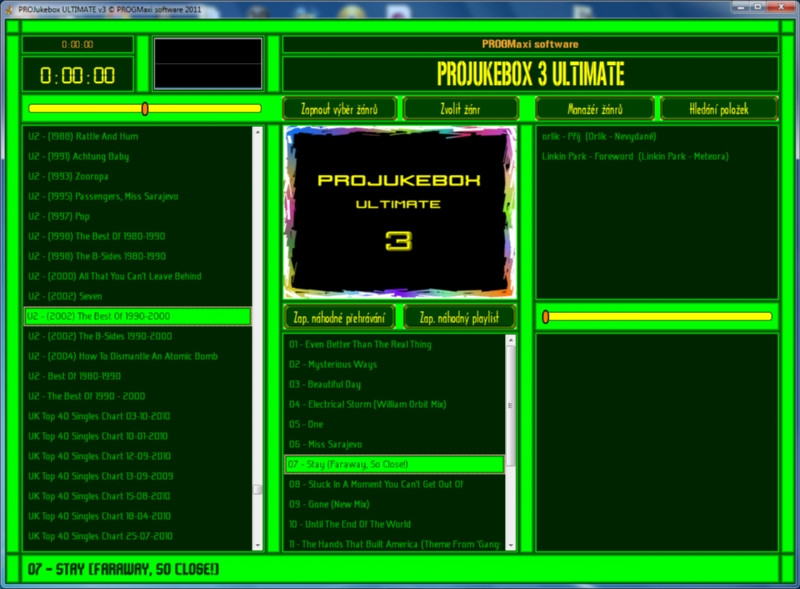
Task: Select UK Top 40 Singles Chart 25-07-2010
Action: click(137, 536)
